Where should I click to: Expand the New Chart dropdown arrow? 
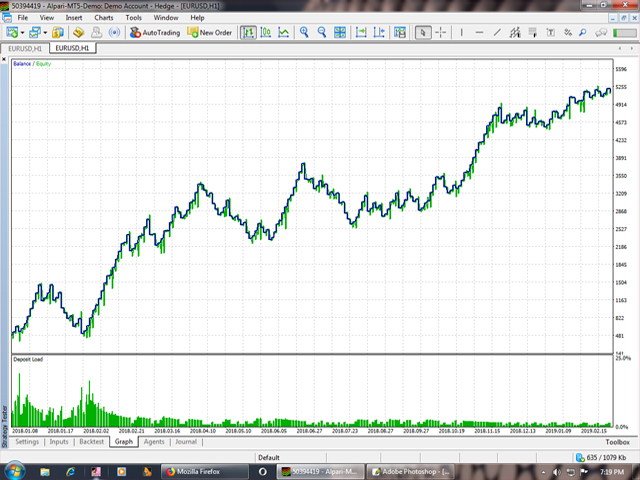[22, 33]
